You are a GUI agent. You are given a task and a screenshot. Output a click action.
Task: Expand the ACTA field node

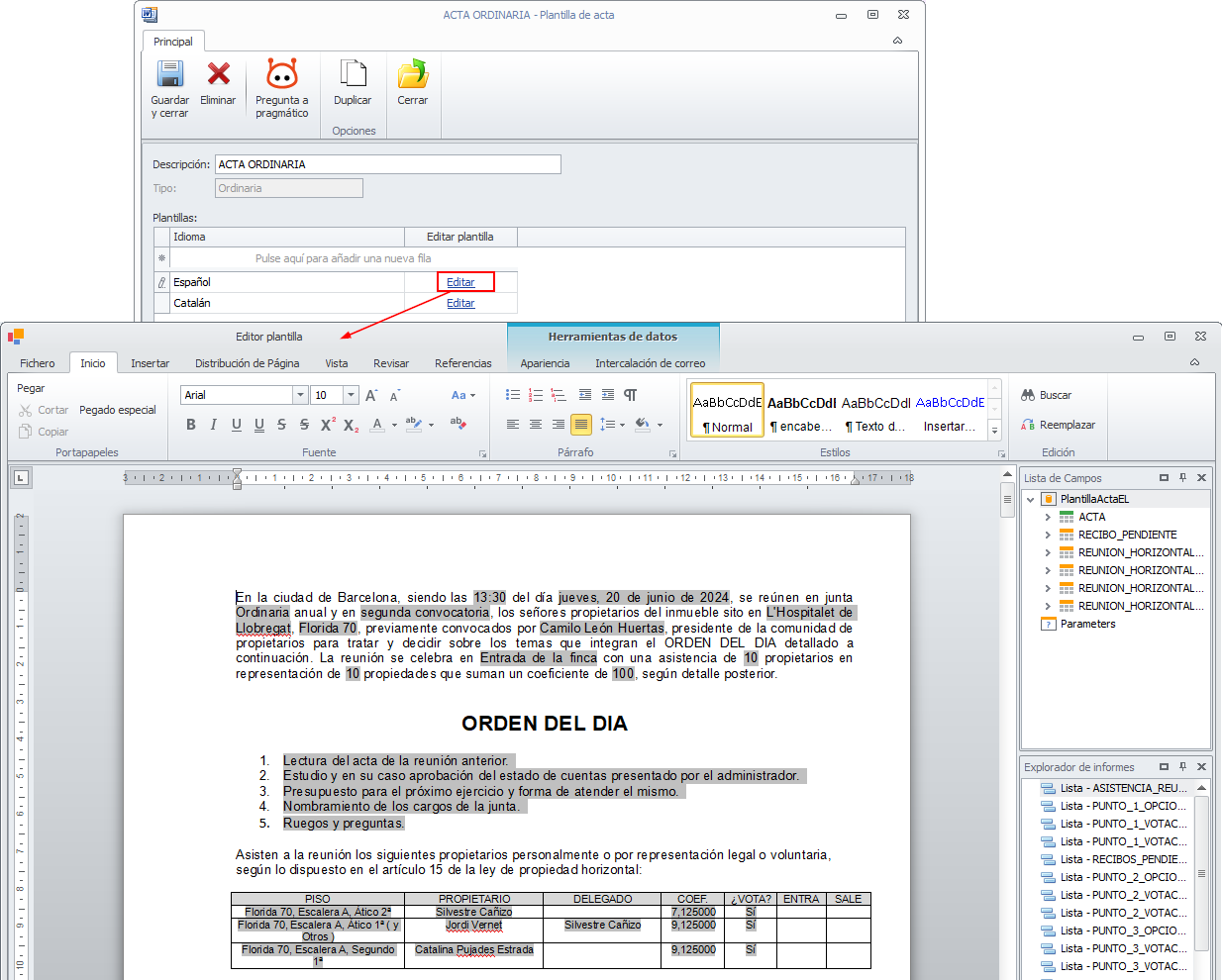tap(1048, 517)
